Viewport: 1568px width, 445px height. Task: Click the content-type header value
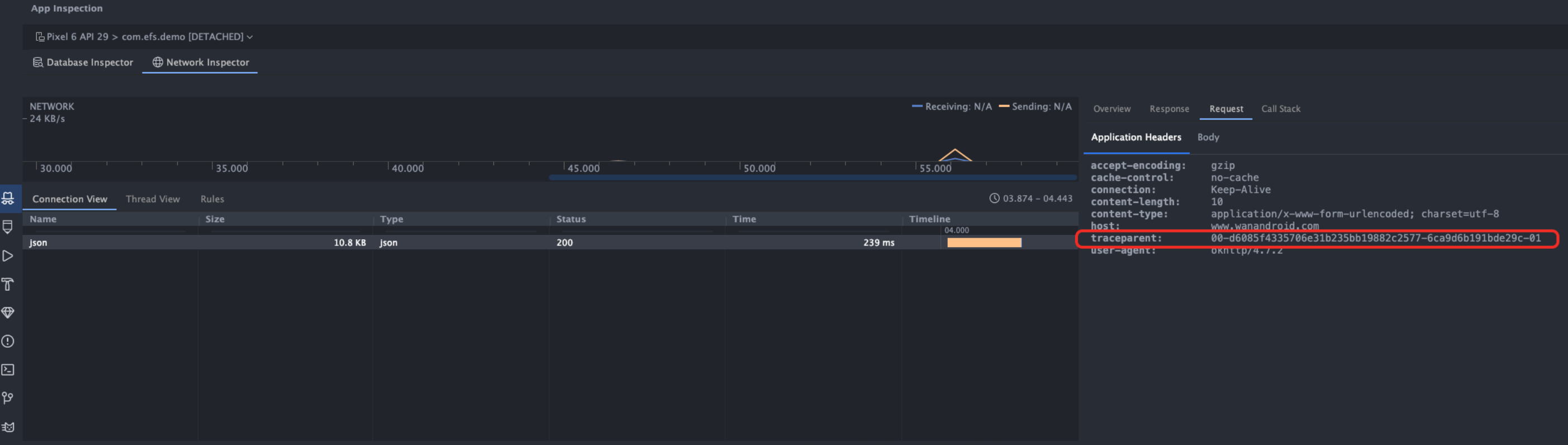(1355, 214)
